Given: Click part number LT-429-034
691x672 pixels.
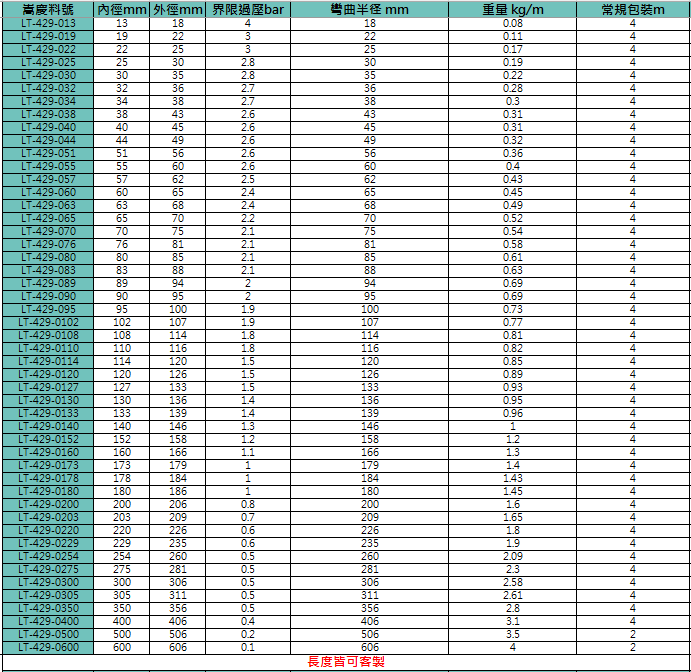Looking at the screenshot, I should (x=48, y=101).
